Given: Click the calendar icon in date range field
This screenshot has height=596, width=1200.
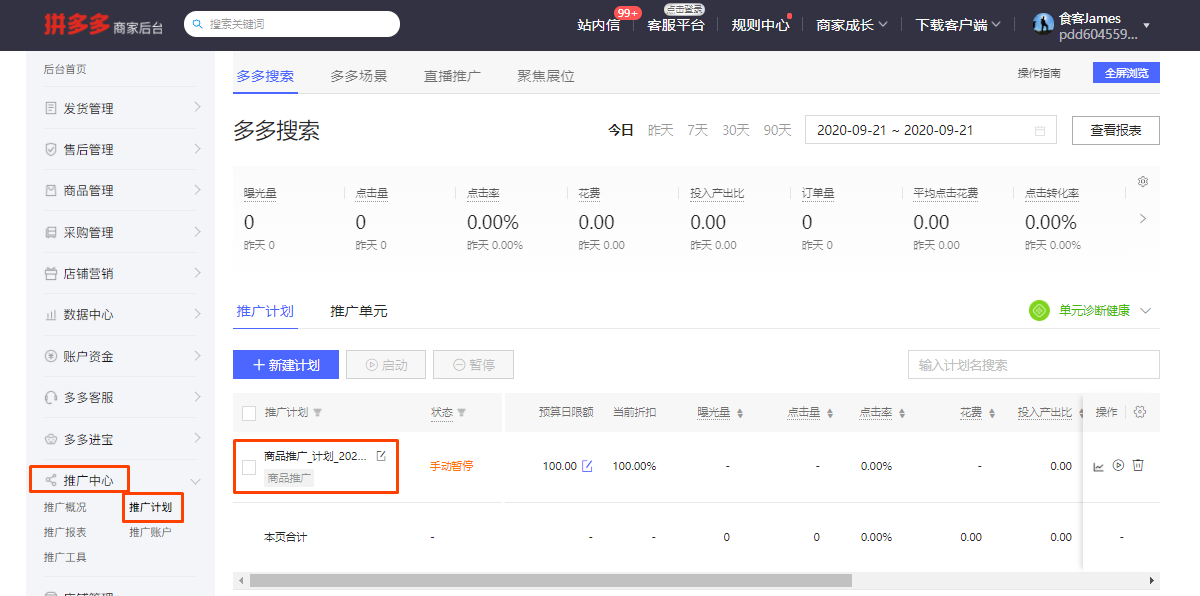Looking at the screenshot, I should pyautogui.click(x=1040, y=130).
